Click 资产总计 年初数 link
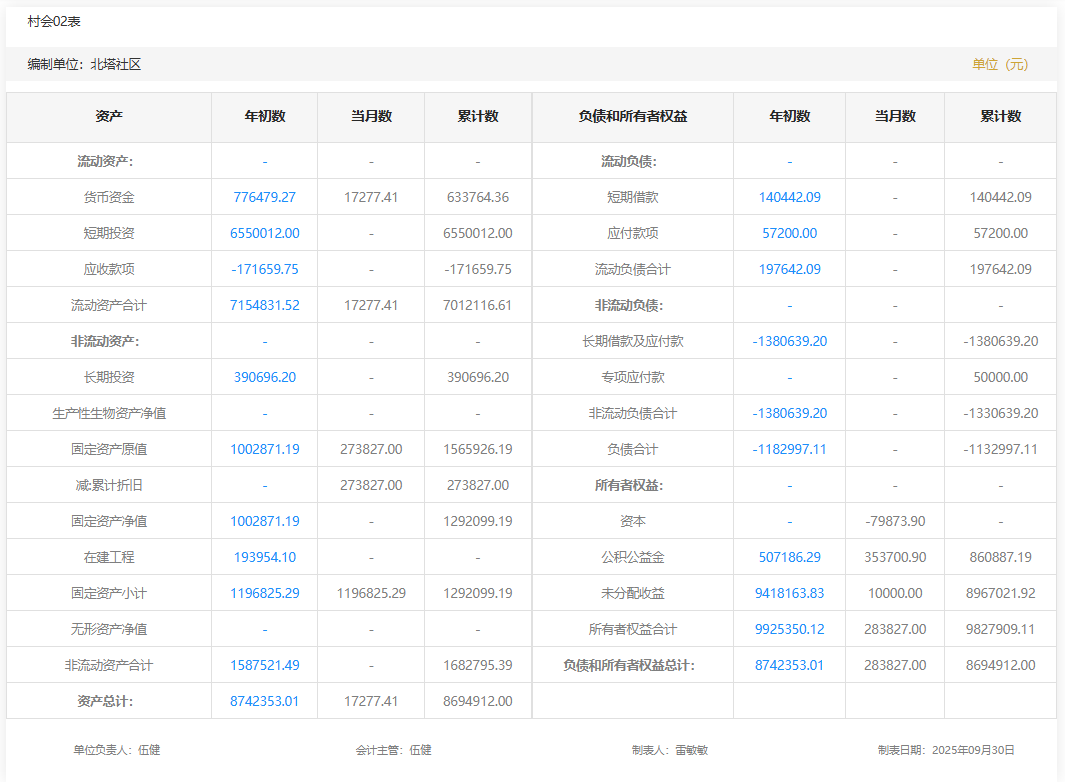1065x782 pixels. pos(264,701)
